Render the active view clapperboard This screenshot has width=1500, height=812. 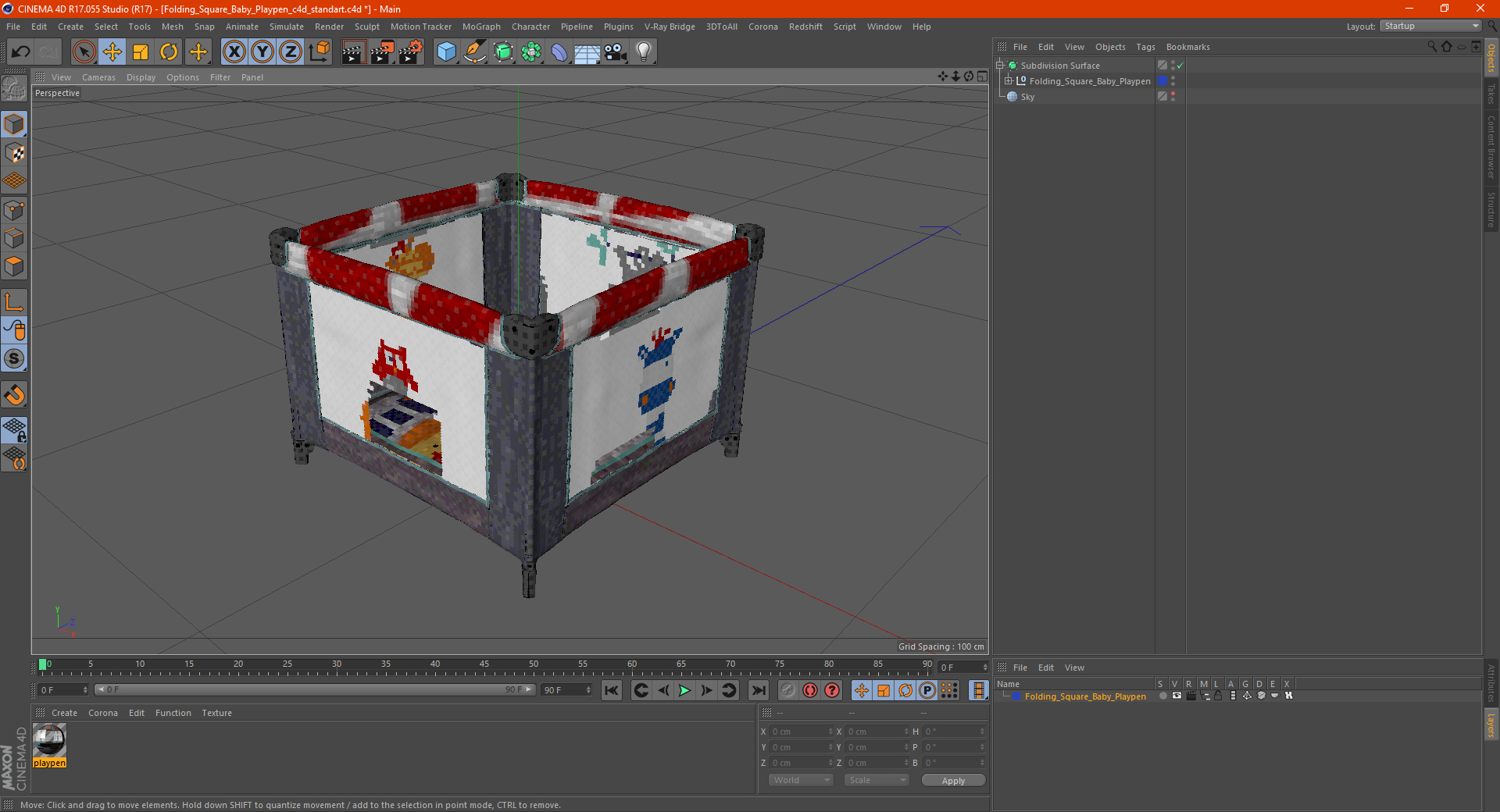[x=353, y=52]
